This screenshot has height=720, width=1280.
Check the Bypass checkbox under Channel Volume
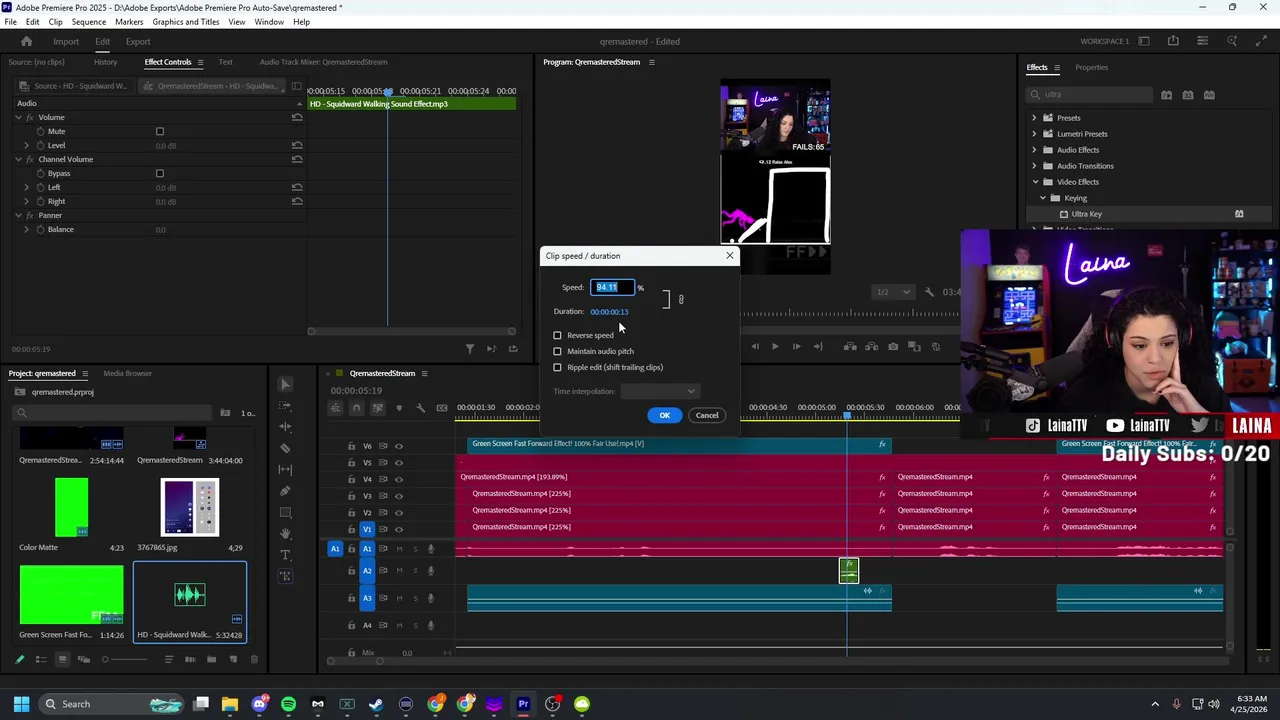[159, 173]
